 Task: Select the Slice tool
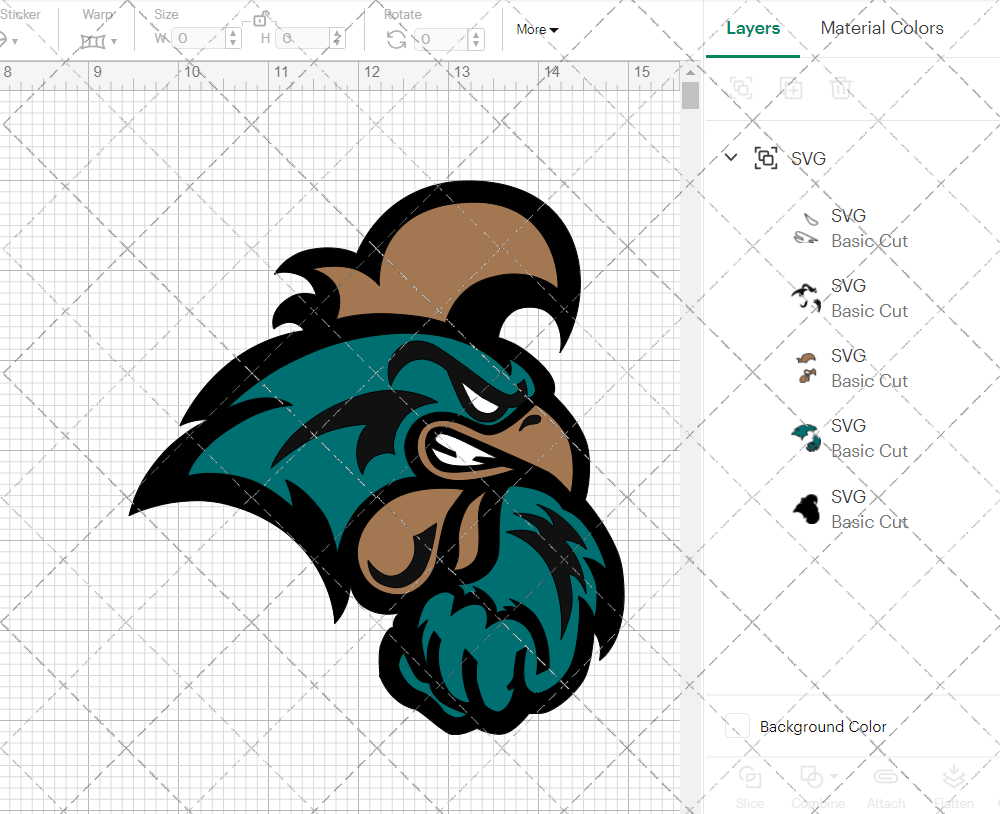click(750, 785)
